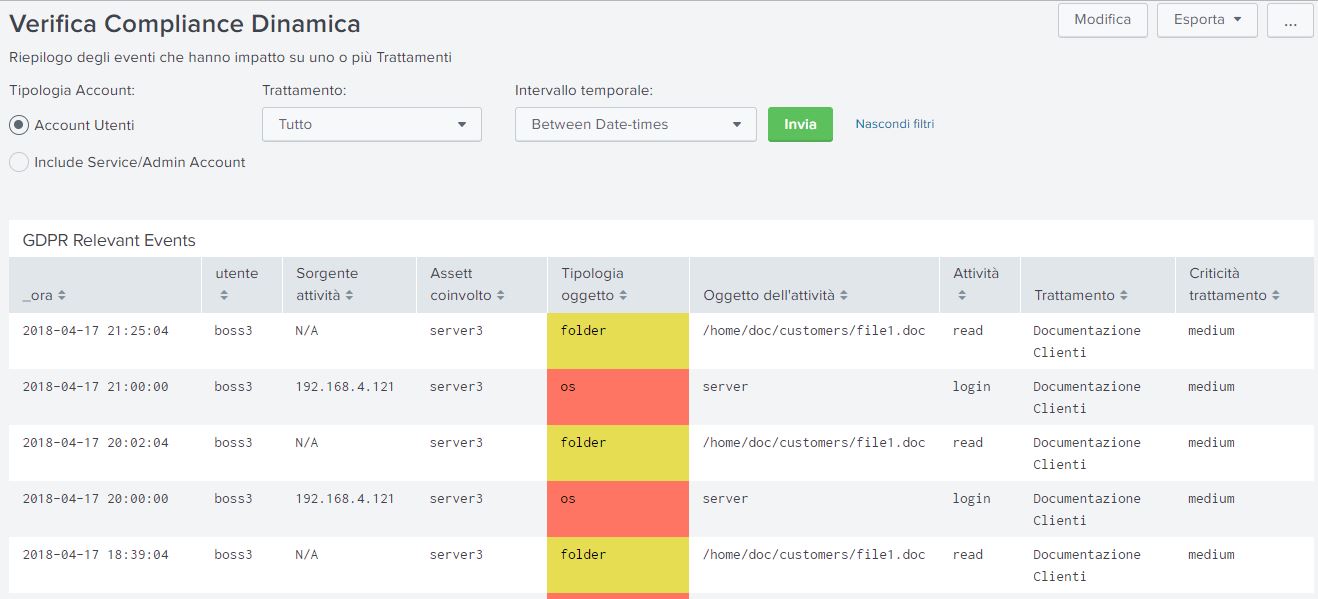Click IP 192.168.4.121 in 21:00:00 row

[345, 386]
